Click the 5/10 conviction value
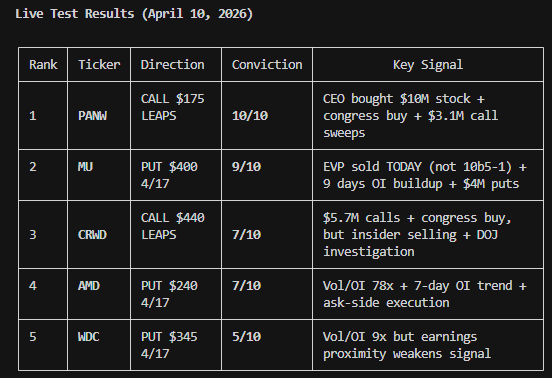 tap(246, 337)
